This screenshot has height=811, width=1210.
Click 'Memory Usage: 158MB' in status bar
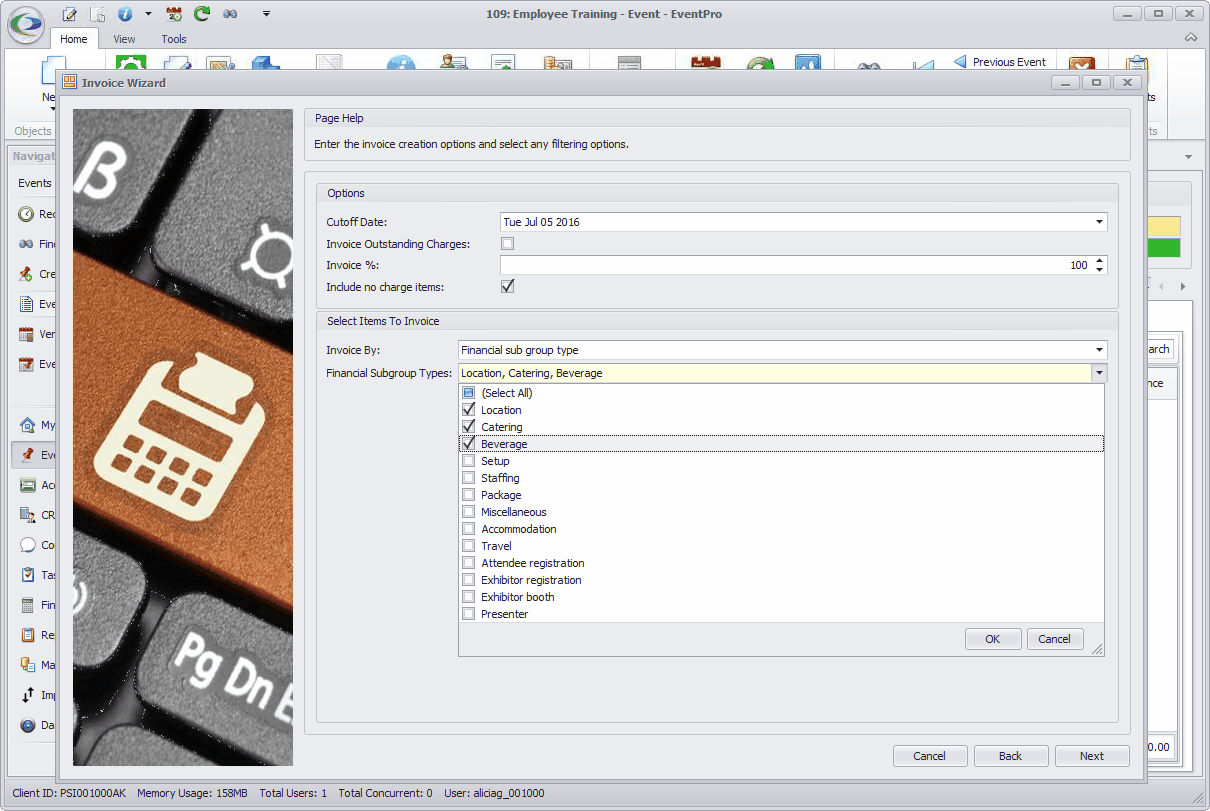click(192, 793)
